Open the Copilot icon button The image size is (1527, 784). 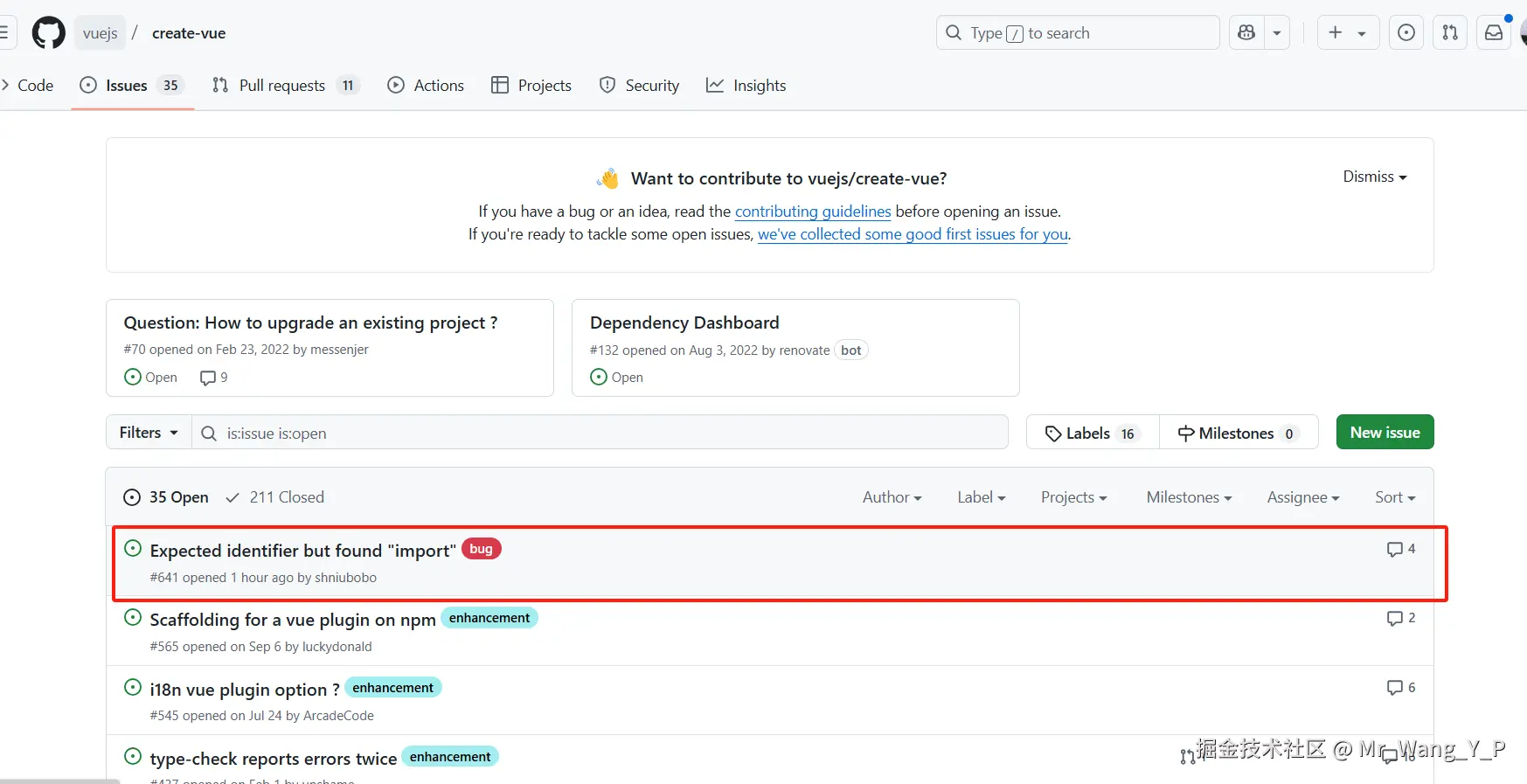pos(1246,33)
